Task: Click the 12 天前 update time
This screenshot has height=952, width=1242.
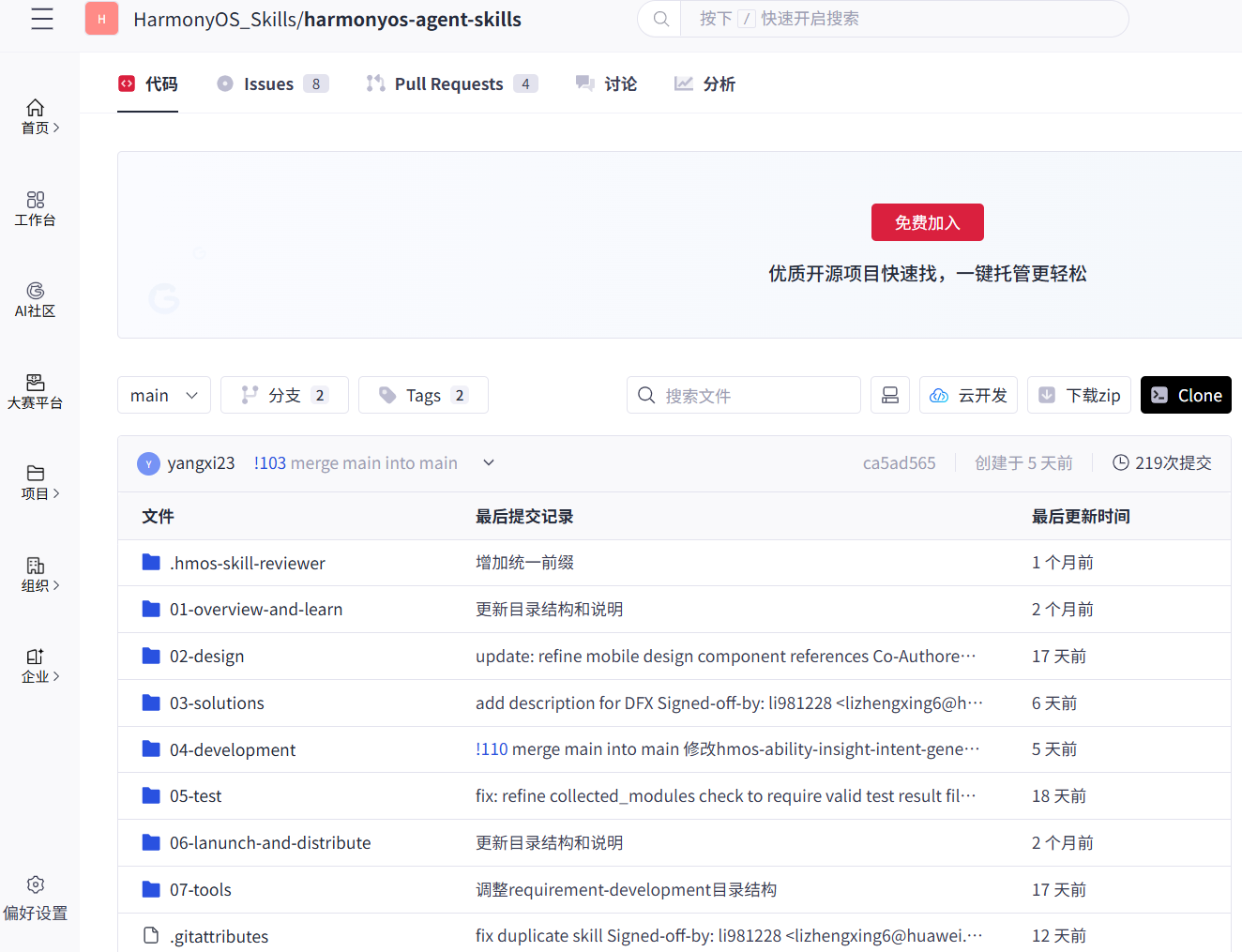Action: point(1059,935)
